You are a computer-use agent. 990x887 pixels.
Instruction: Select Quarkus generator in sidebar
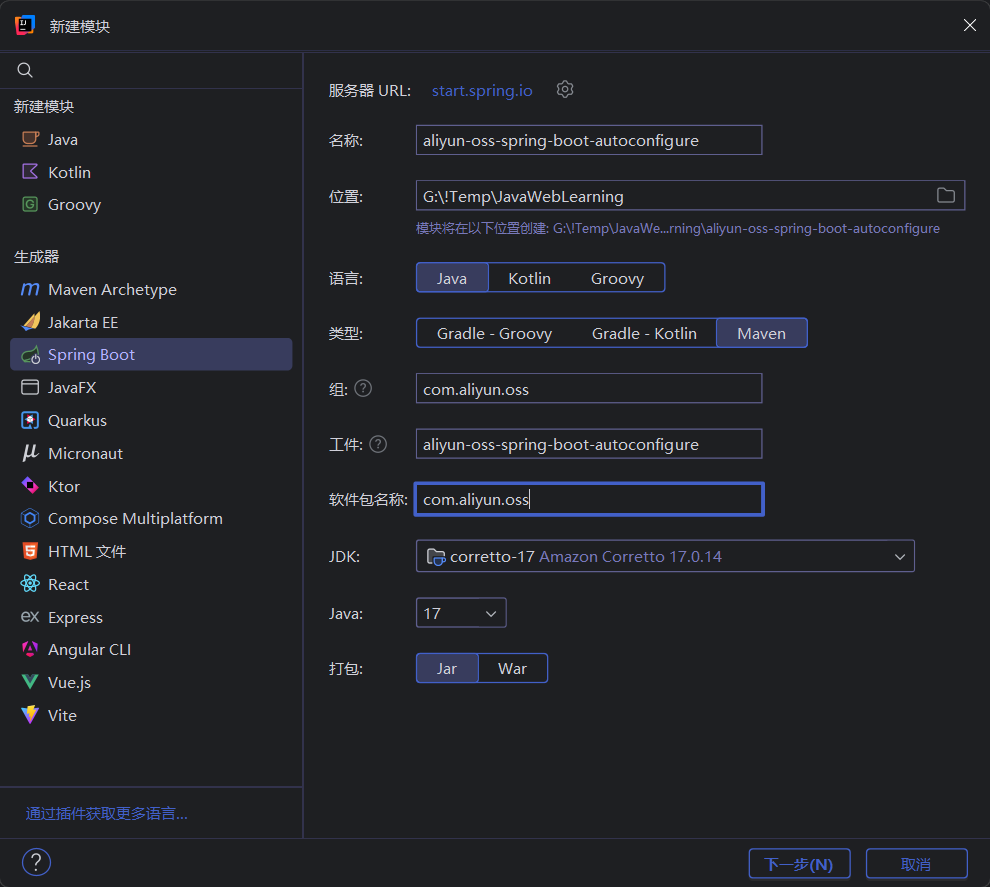coord(77,421)
